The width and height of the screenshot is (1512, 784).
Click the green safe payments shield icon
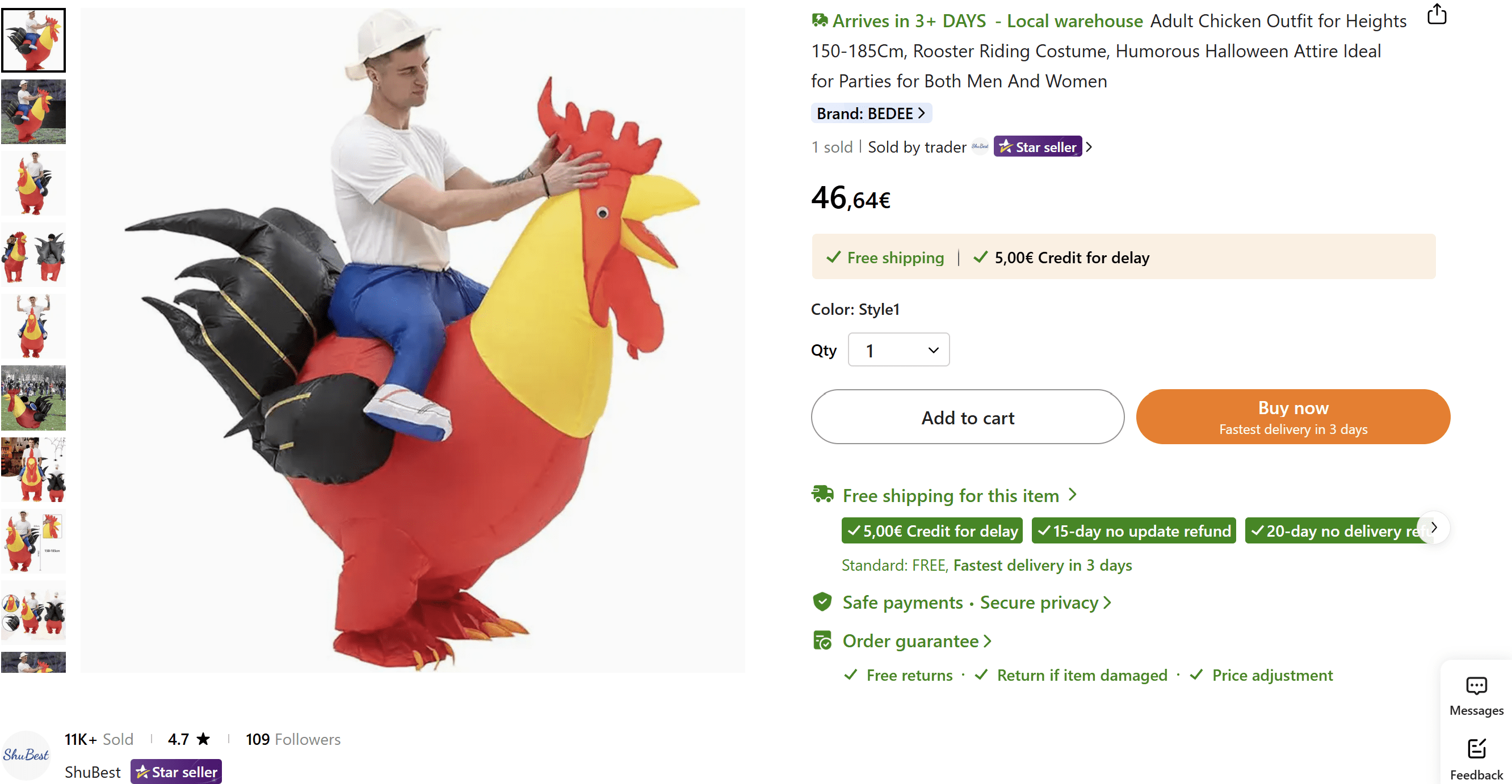point(822,602)
